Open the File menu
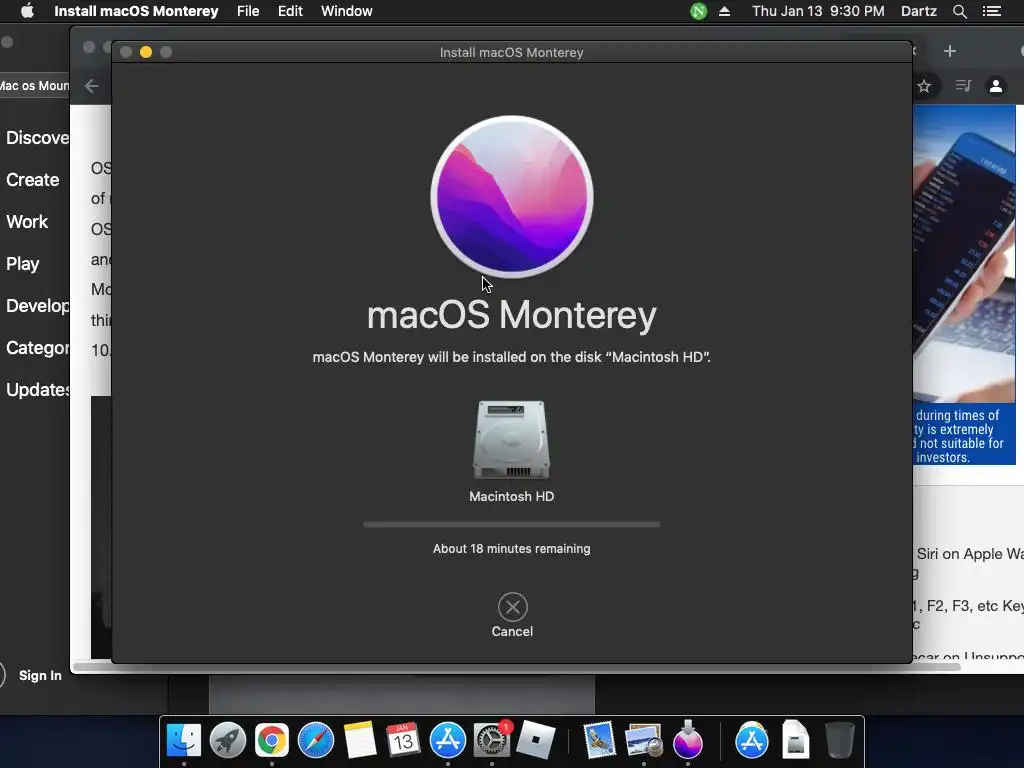The width and height of the screenshot is (1024, 768). point(248,11)
